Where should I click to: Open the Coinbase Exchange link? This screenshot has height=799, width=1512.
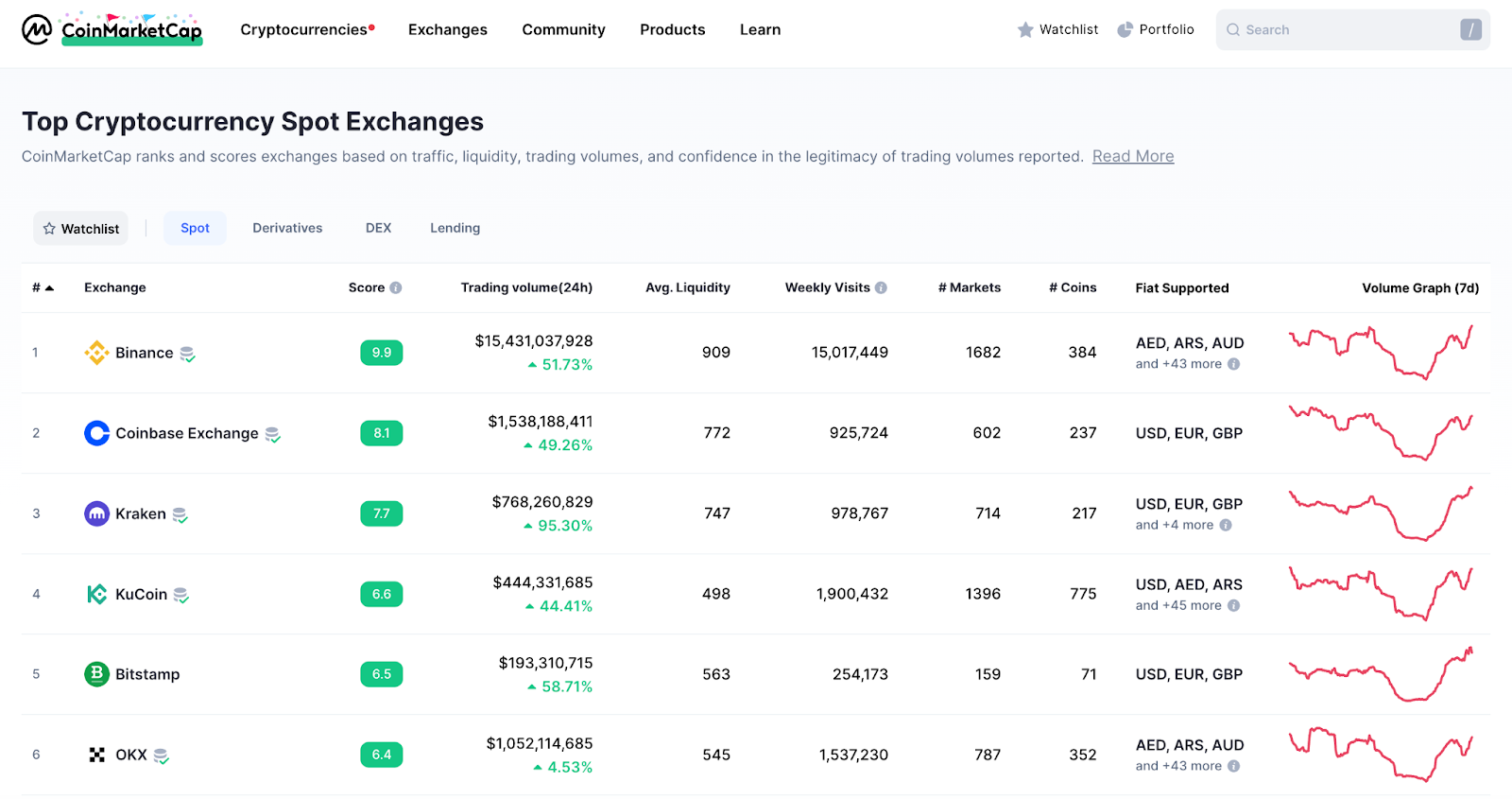187,433
